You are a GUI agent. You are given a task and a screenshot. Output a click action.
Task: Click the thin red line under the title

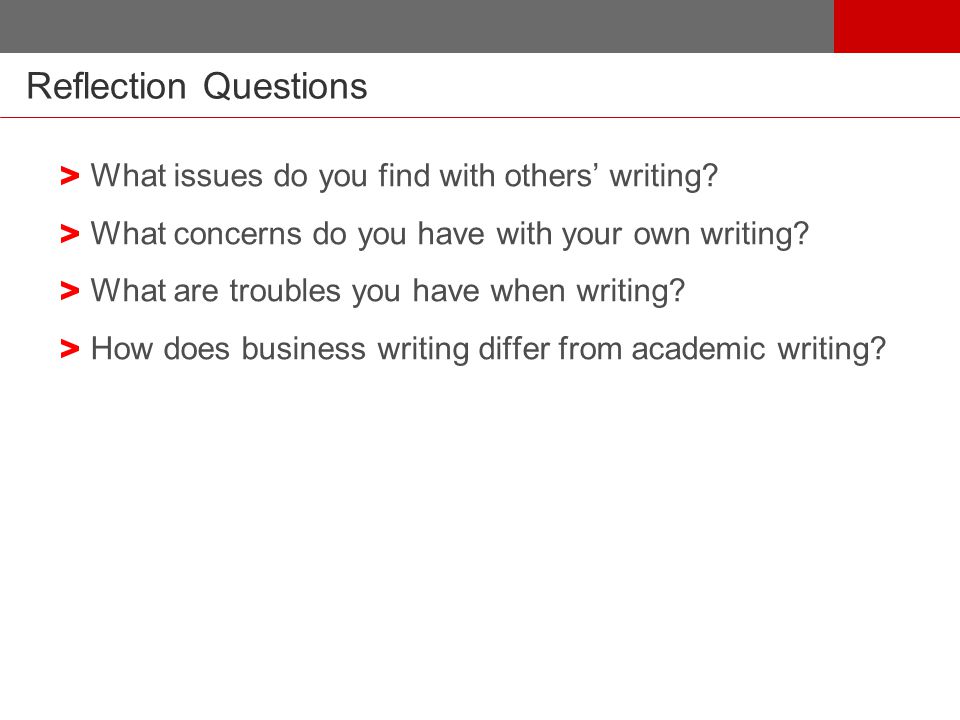(x=480, y=117)
